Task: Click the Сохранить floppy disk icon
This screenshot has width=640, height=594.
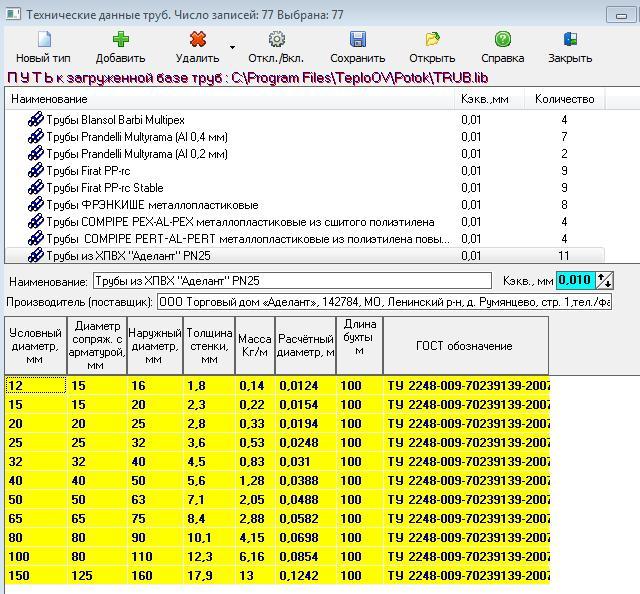Action: 358,40
